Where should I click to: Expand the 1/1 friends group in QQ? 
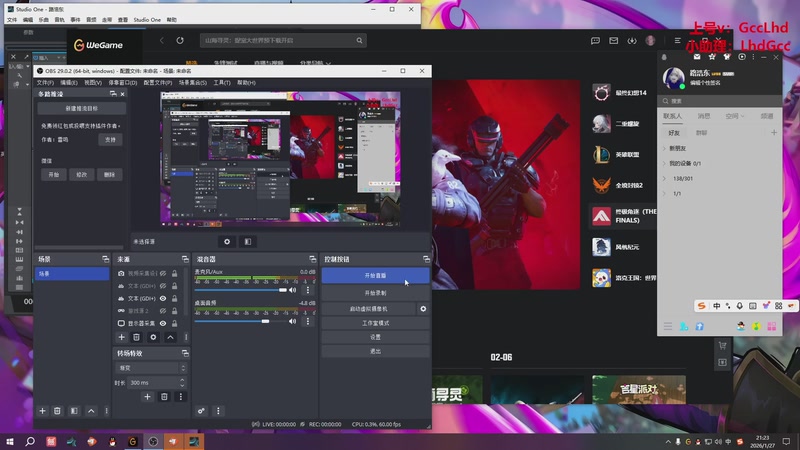[x=664, y=194]
